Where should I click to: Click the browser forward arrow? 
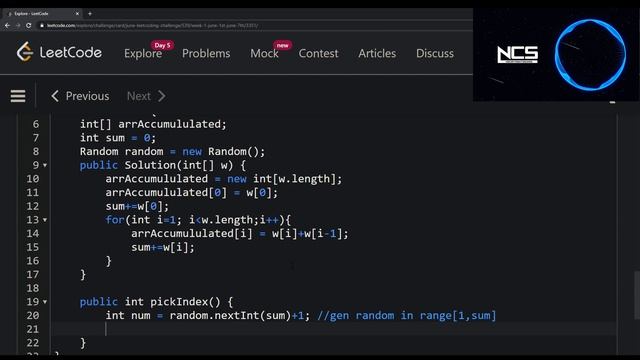pyautogui.click(x=18, y=25)
